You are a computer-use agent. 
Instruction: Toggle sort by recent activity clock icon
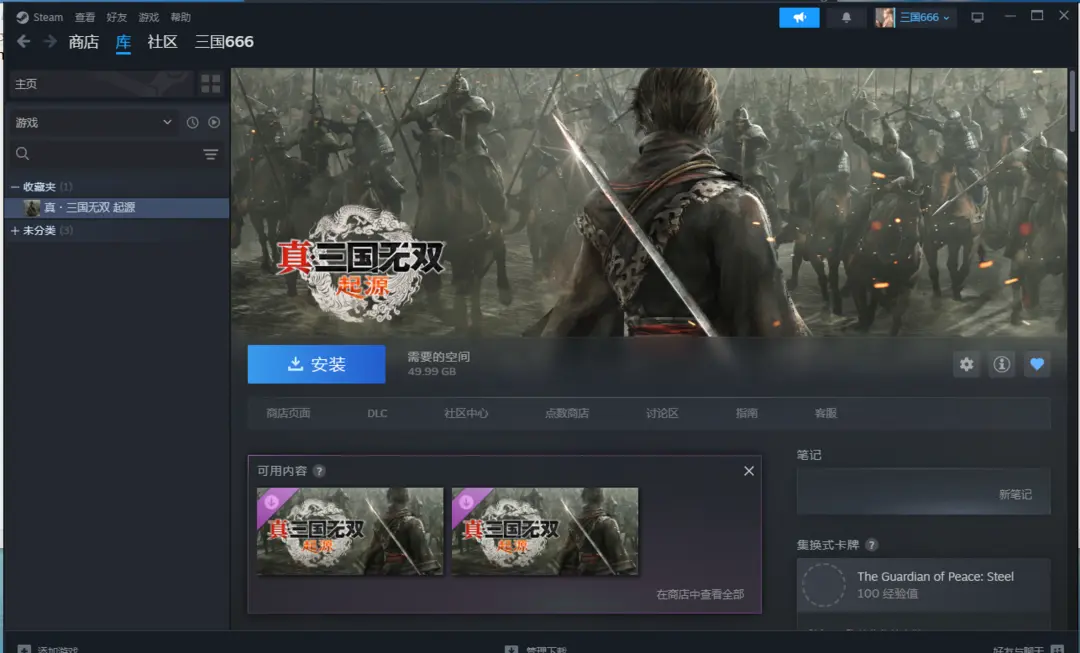pyautogui.click(x=192, y=123)
